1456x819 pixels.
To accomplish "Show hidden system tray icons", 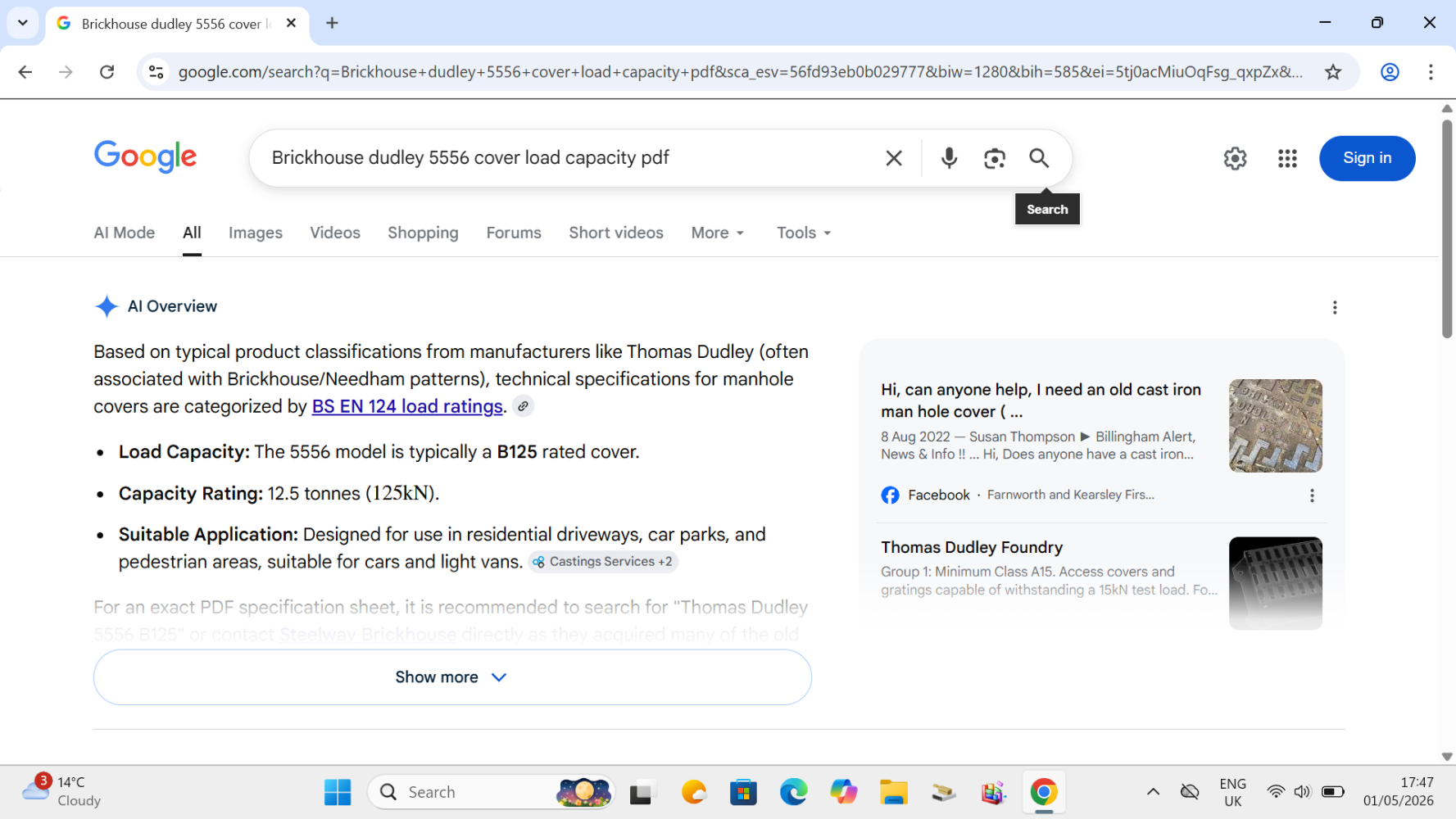I will pyautogui.click(x=1153, y=792).
